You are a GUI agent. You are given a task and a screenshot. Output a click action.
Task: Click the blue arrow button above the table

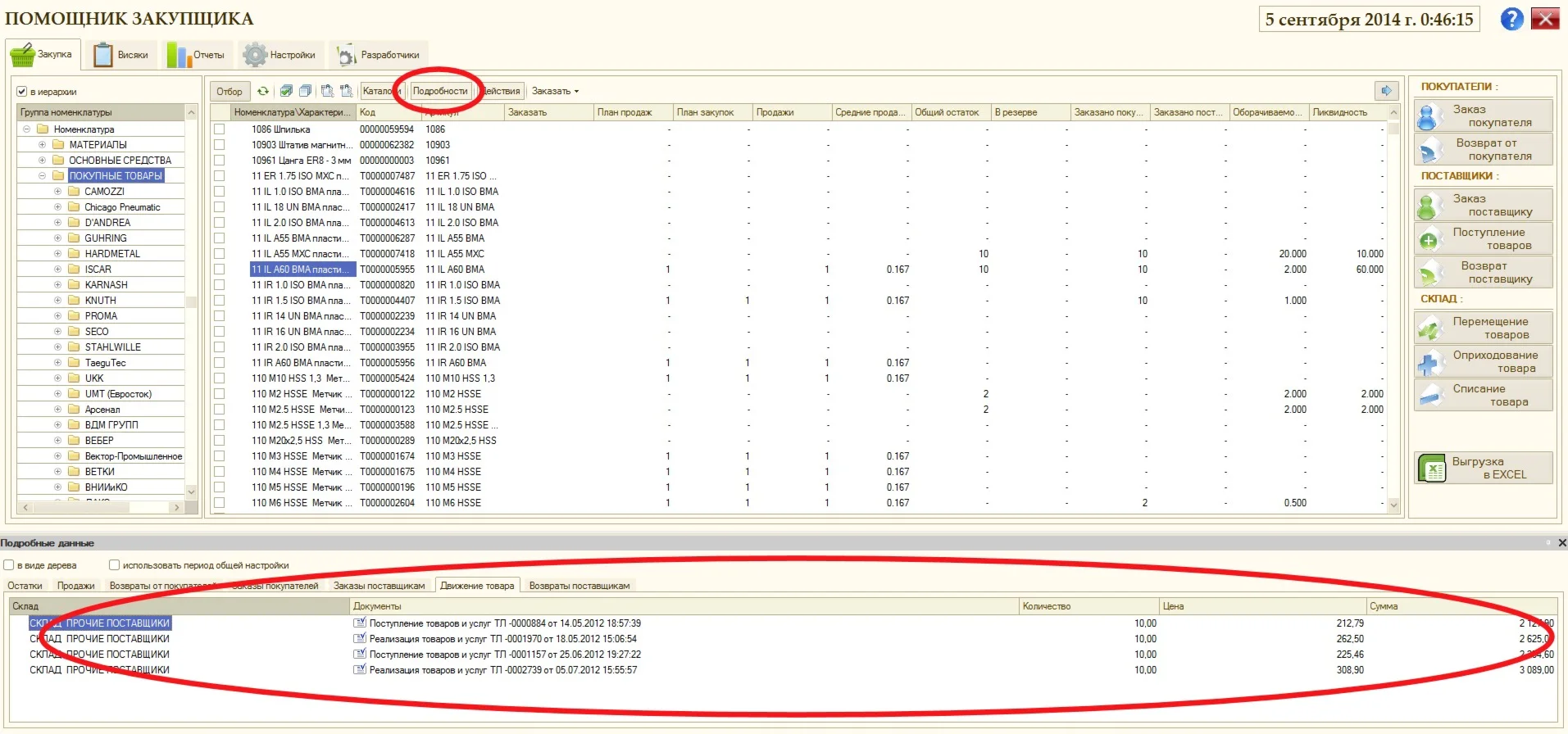[x=1386, y=91]
